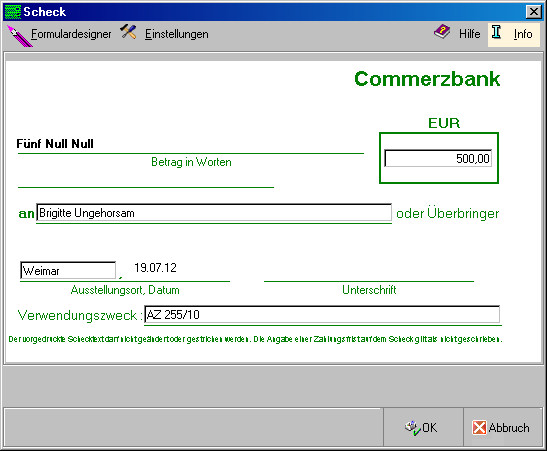Click the green "an" label
Screen dimensions: 547x451
click(27, 214)
